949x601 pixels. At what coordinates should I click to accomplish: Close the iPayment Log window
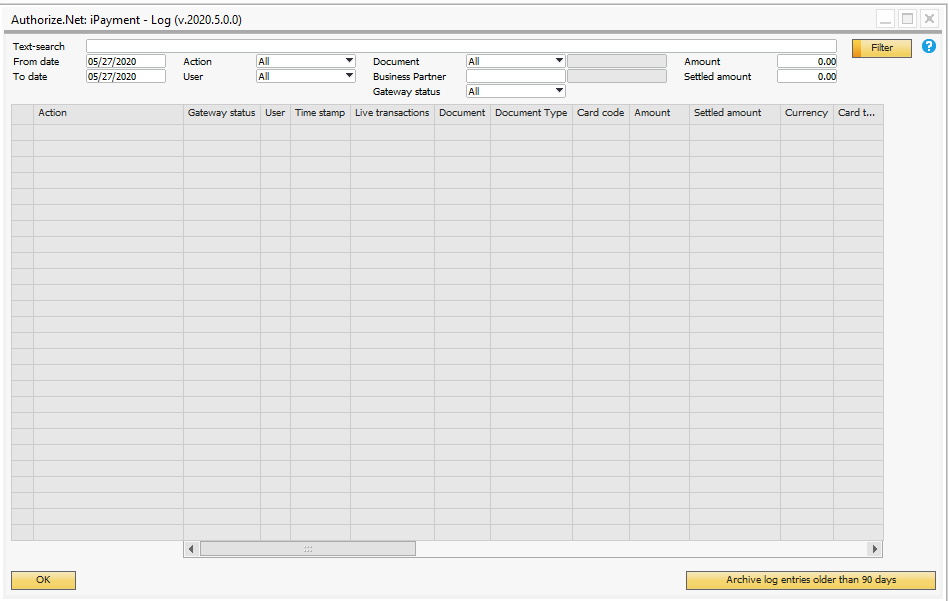(x=929, y=19)
